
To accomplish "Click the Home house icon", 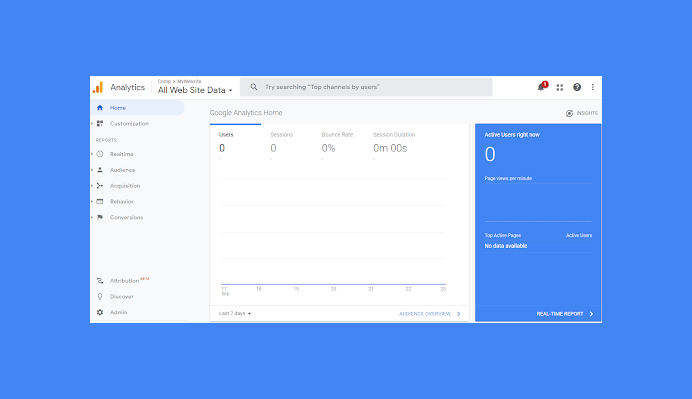I will click(100, 108).
